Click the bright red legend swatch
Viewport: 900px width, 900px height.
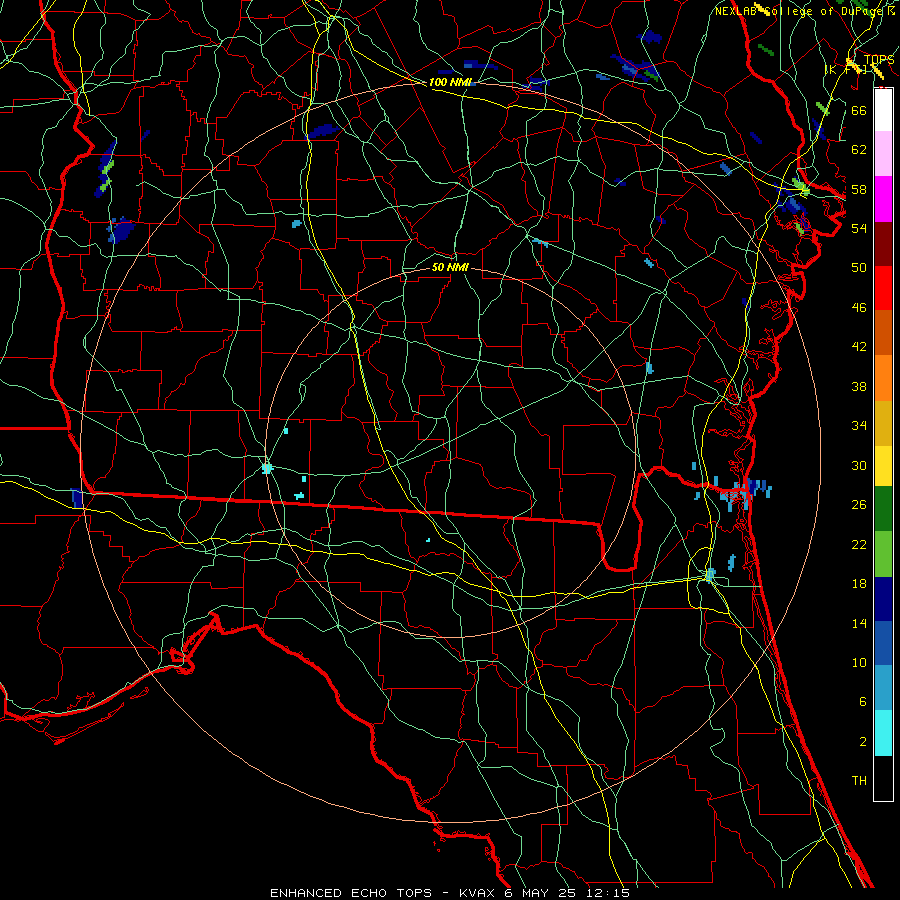coord(883,288)
